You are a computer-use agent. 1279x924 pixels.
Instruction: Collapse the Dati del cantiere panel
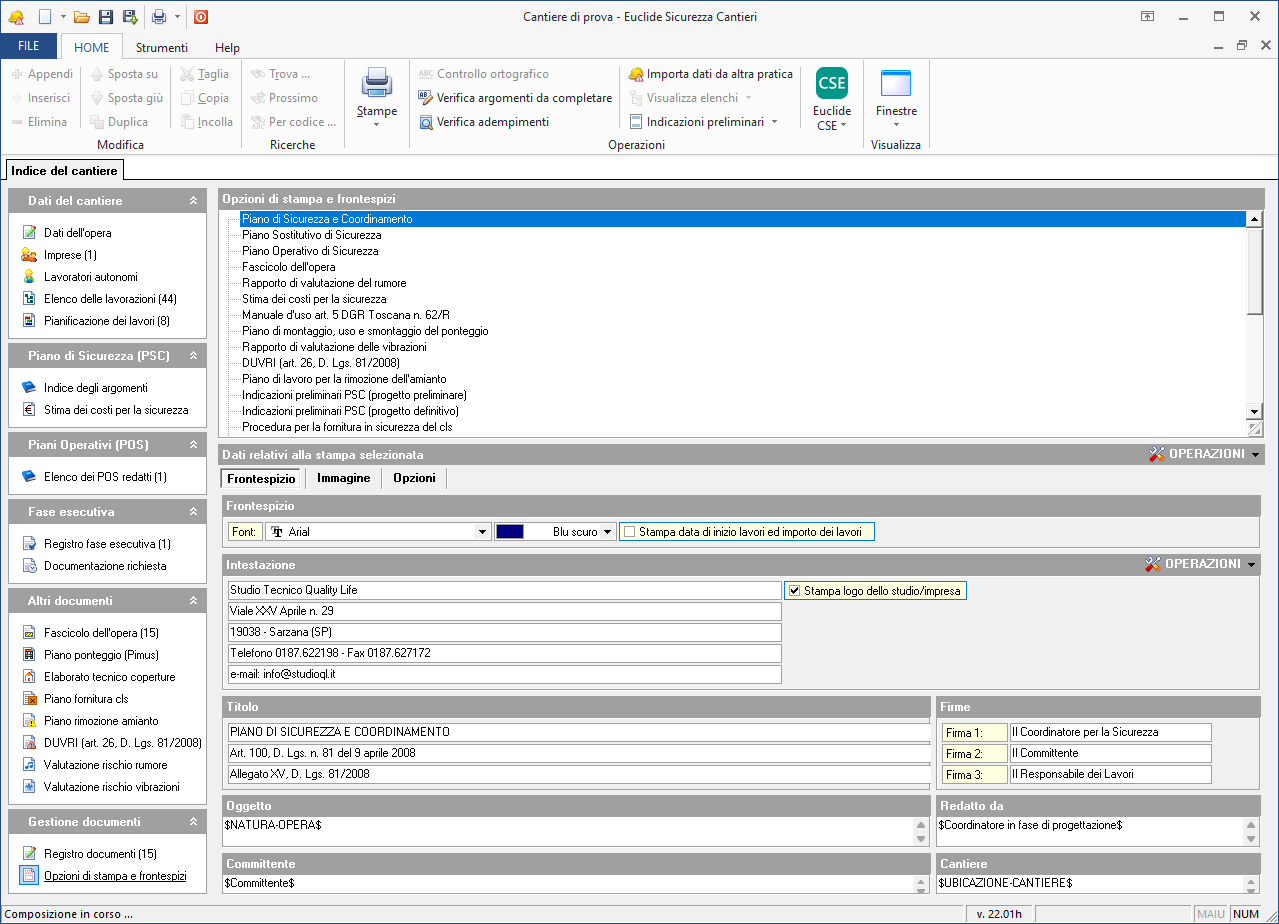(x=193, y=201)
